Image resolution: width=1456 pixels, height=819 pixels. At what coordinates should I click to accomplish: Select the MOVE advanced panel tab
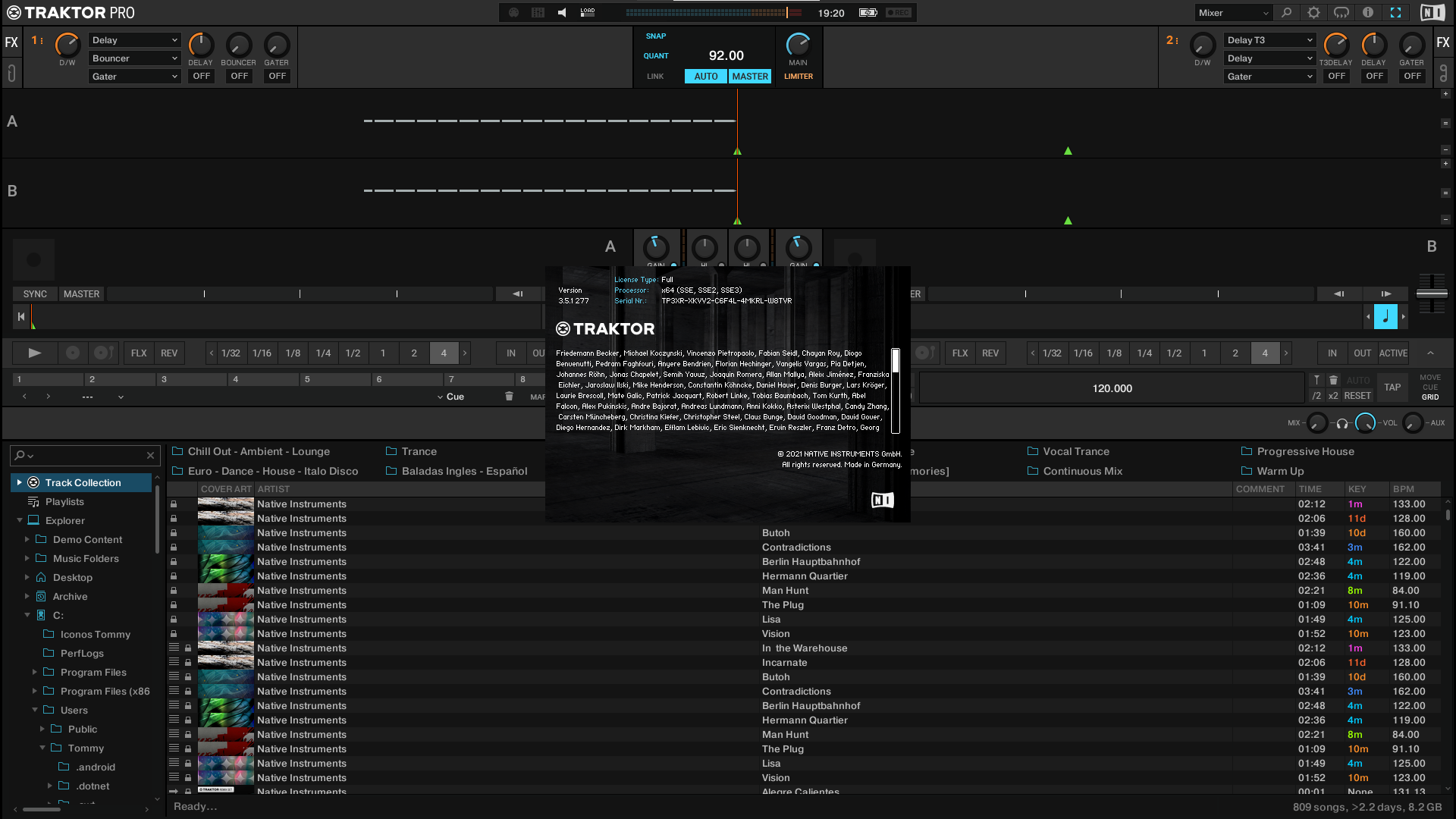(1430, 378)
